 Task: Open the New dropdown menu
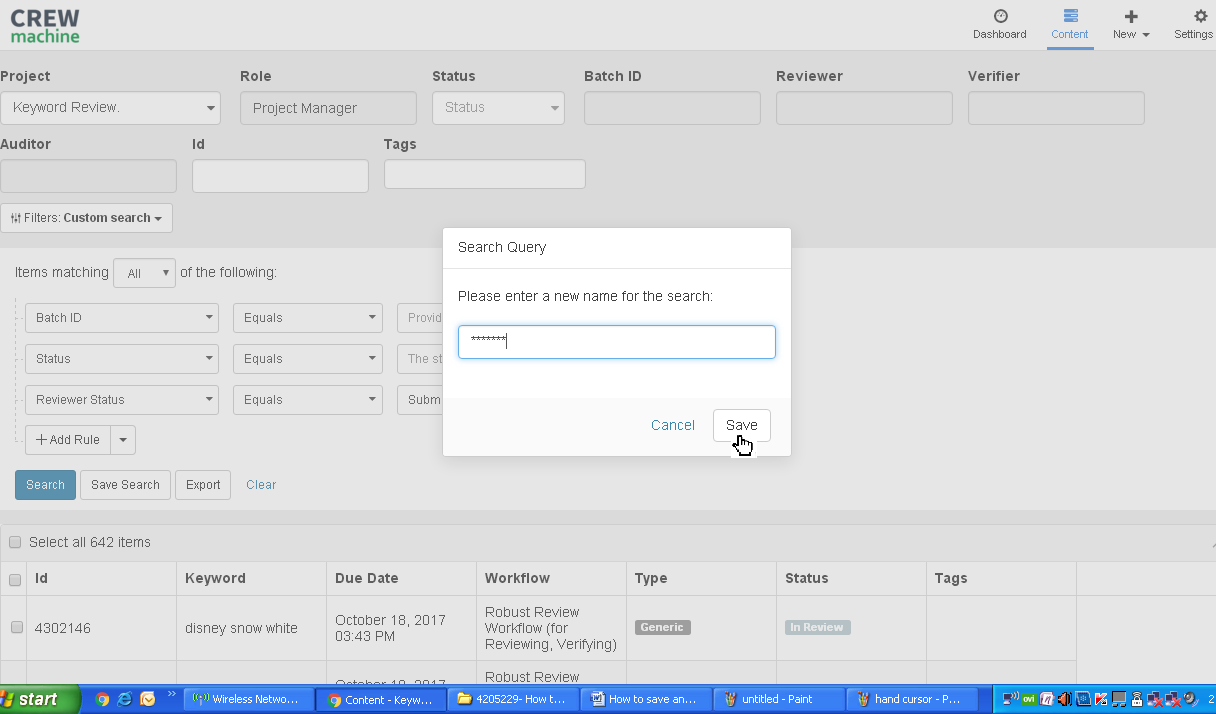coord(1131,25)
